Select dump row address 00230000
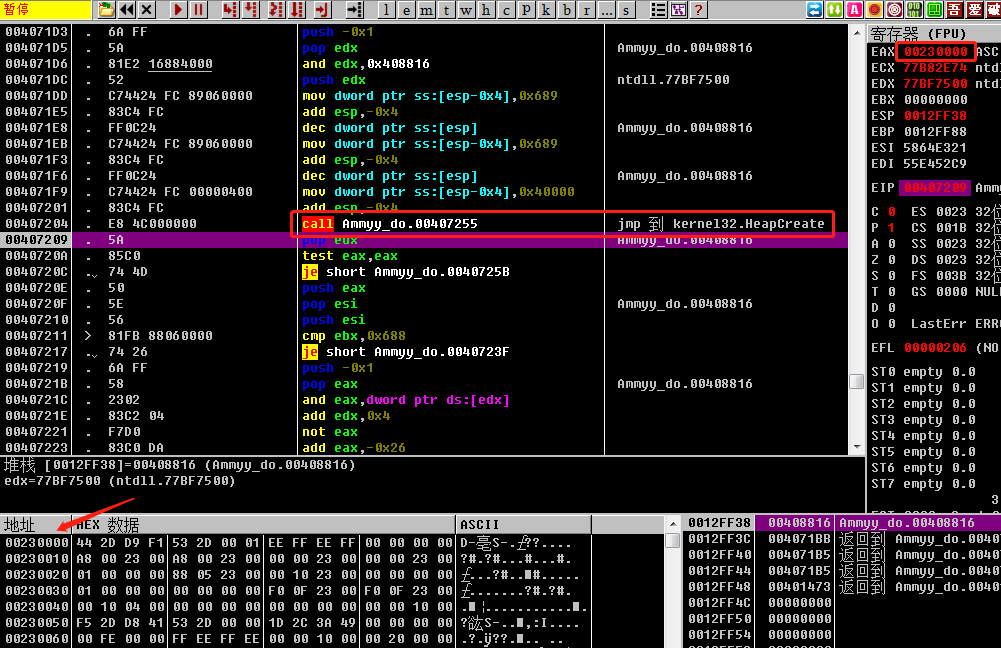 tap(36, 543)
